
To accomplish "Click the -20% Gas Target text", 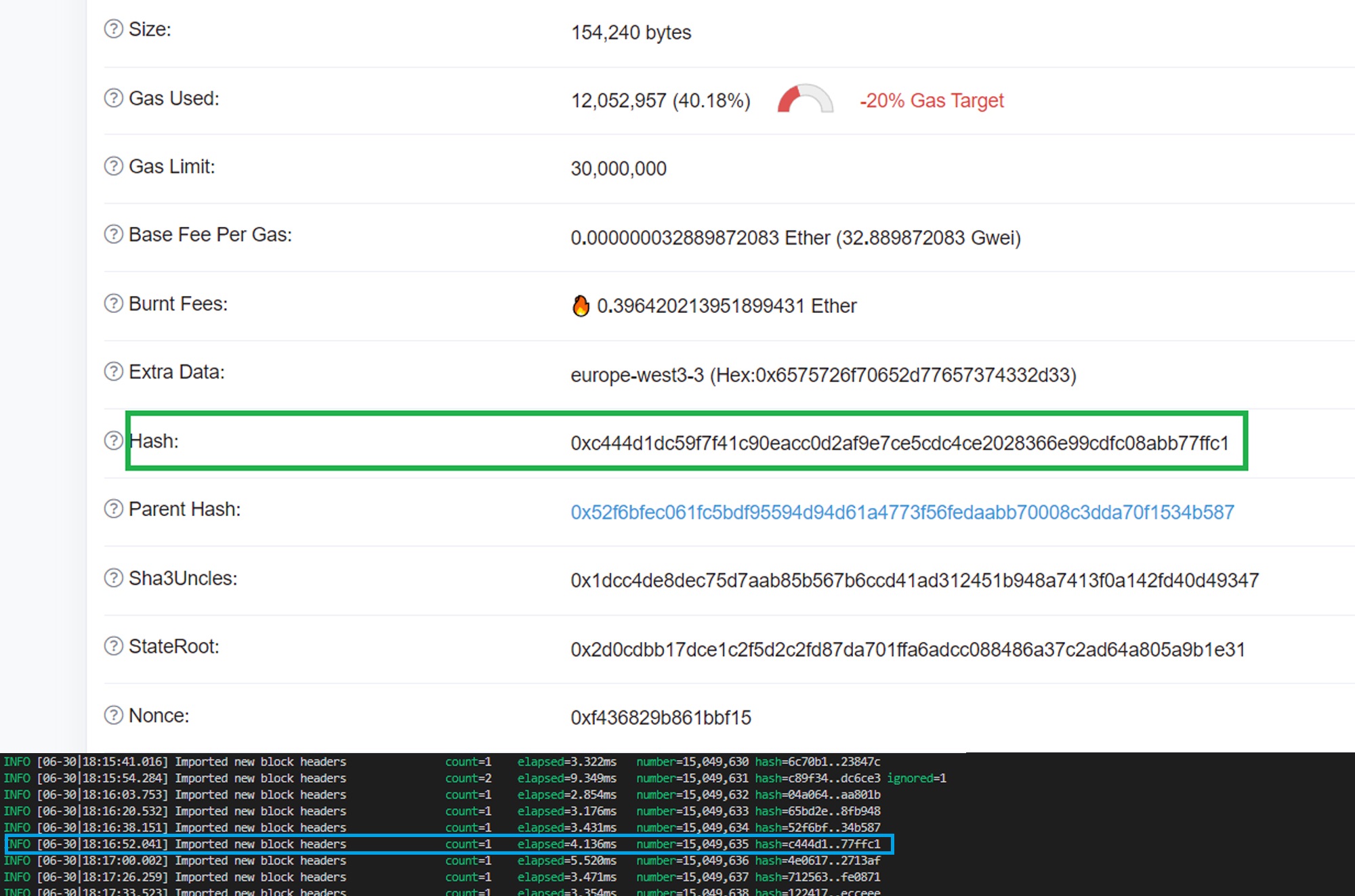I will (x=932, y=101).
